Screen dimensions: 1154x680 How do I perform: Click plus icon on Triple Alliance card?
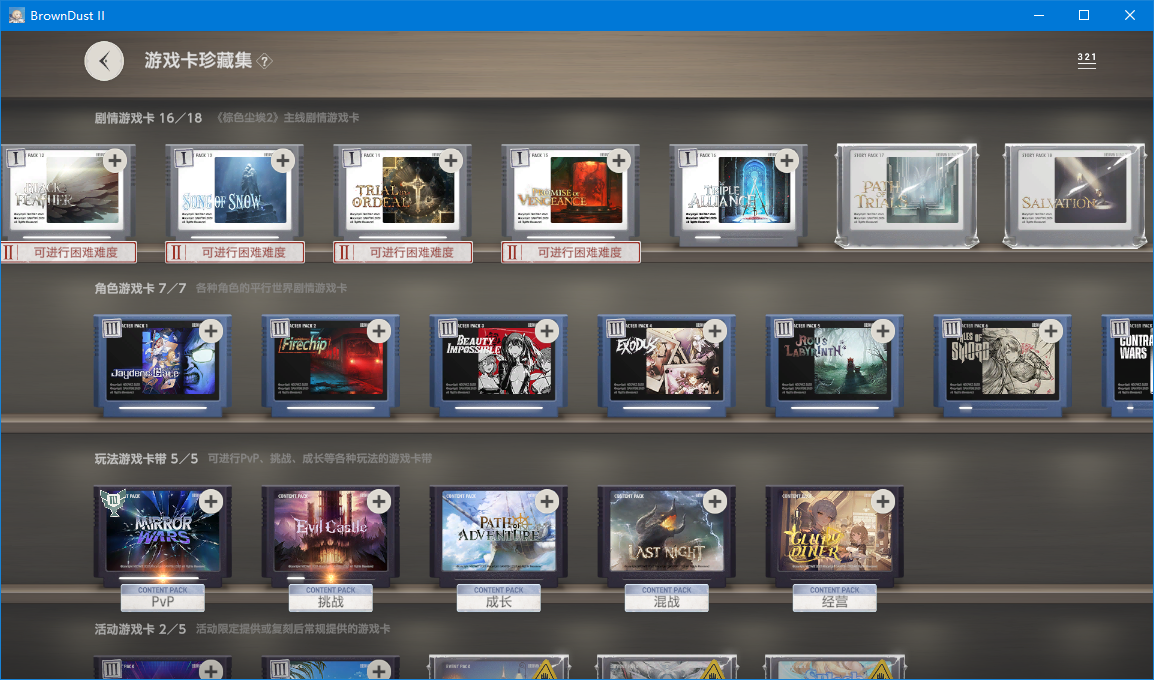point(787,160)
